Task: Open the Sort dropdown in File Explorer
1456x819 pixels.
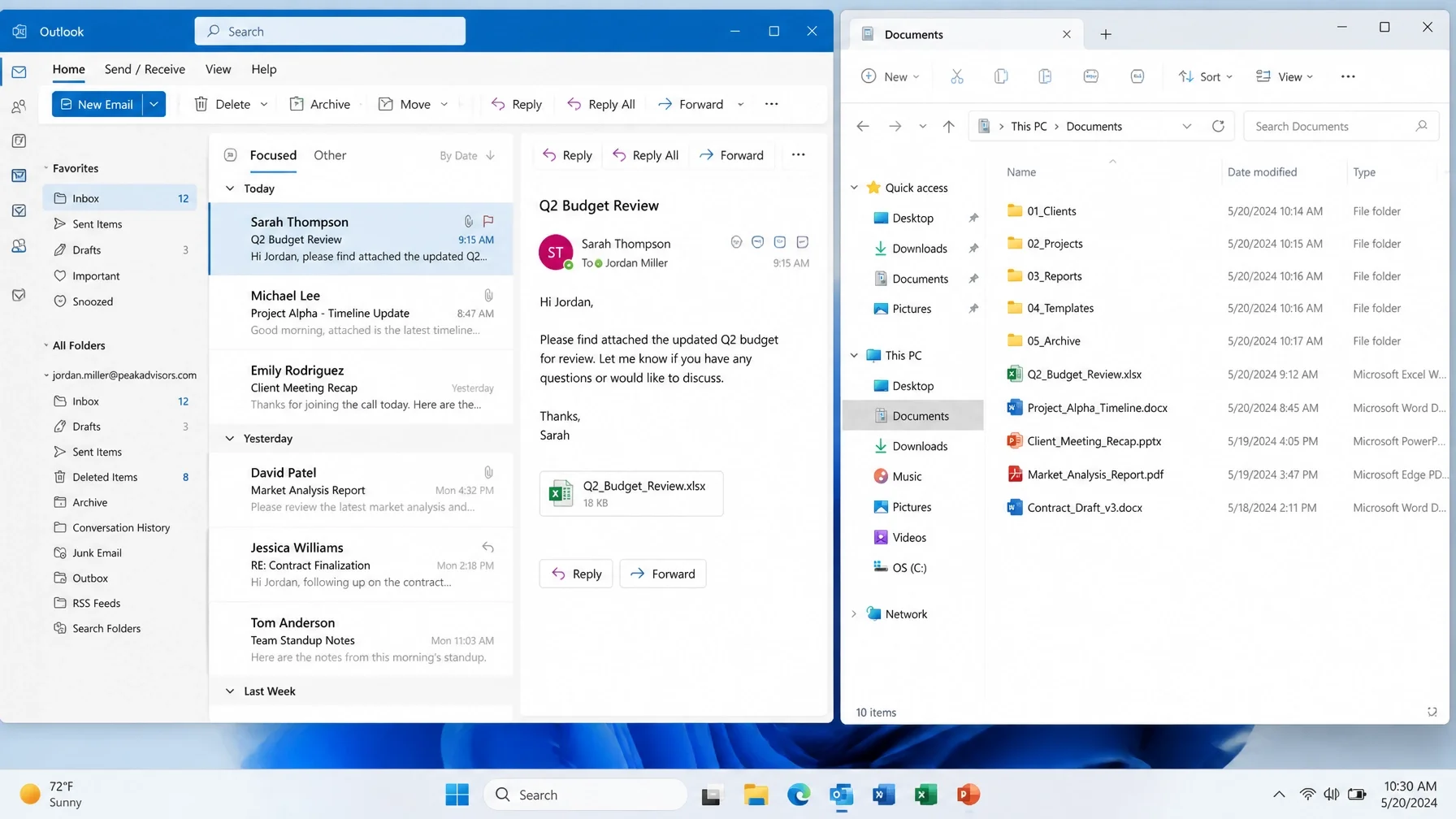Action: (1206, 76)
